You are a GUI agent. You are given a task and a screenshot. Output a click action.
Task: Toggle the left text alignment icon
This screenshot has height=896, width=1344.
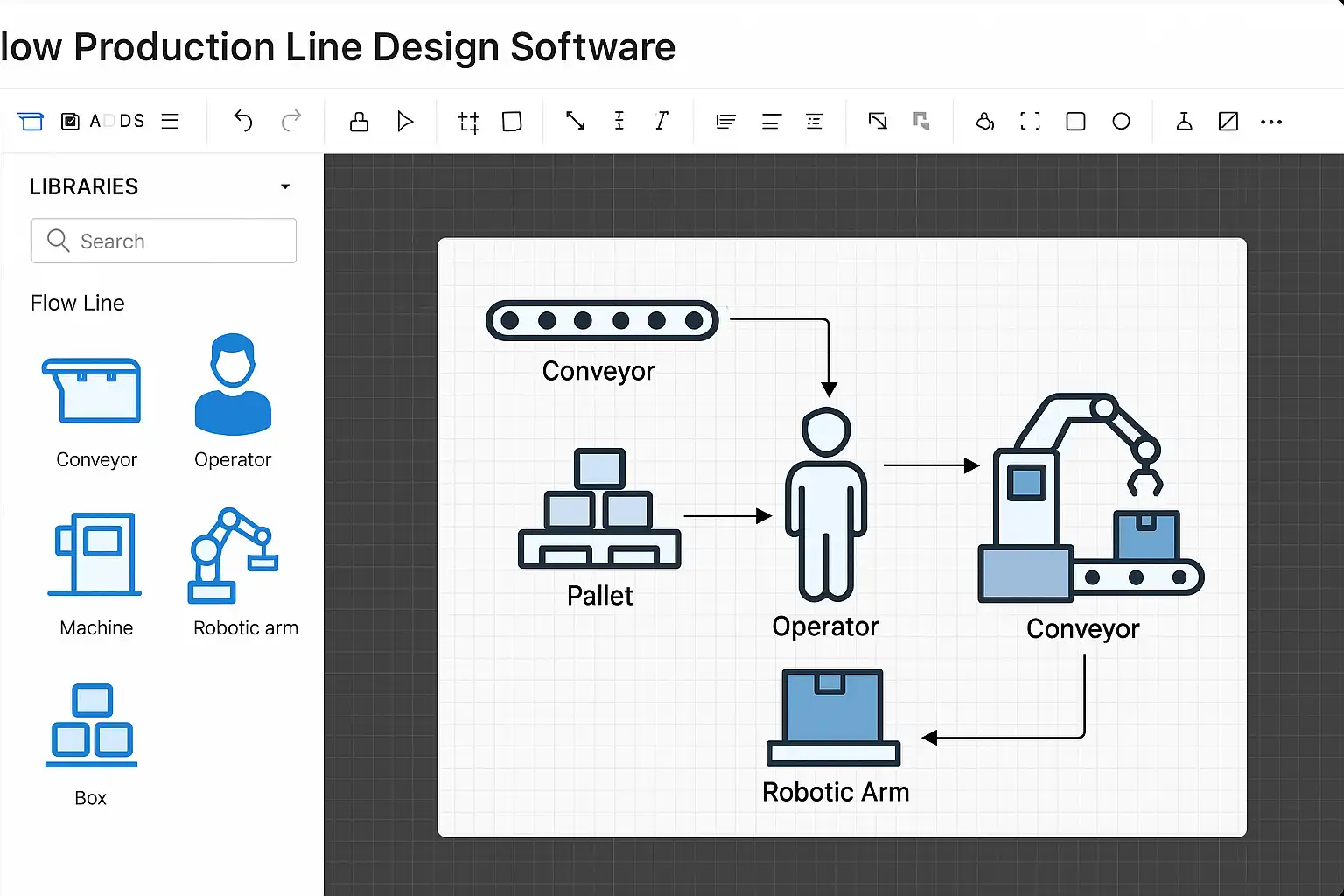[725, 122]
